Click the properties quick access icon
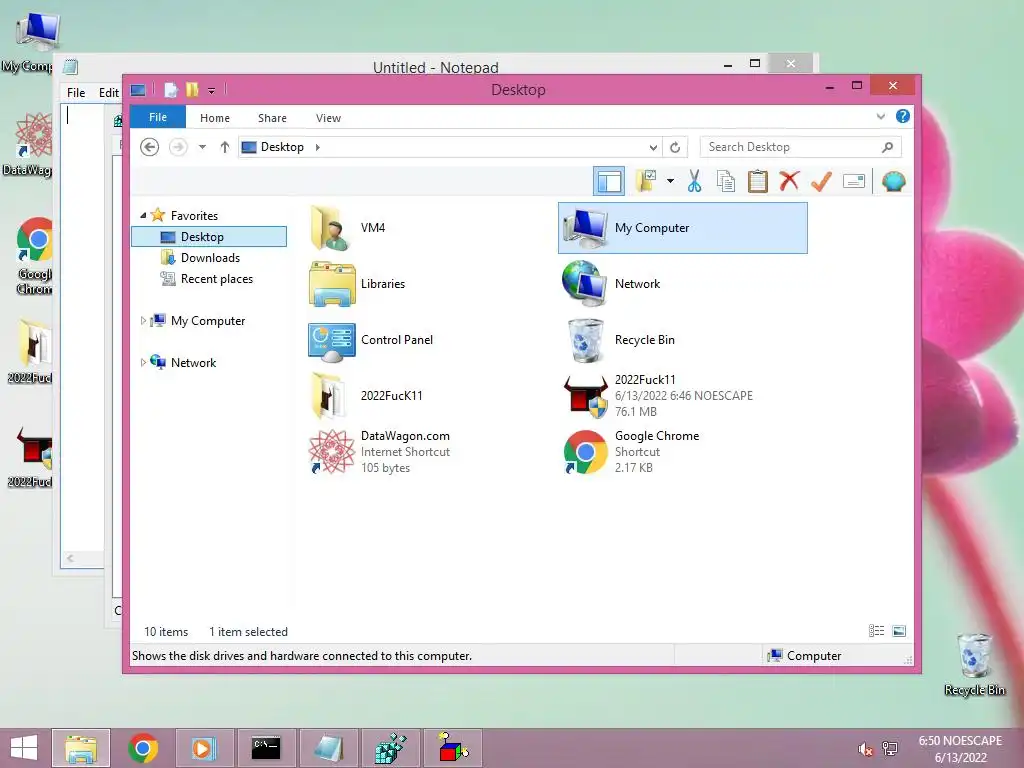The width and height of the screenshot is (1024, 768). [x=170, y=89]
